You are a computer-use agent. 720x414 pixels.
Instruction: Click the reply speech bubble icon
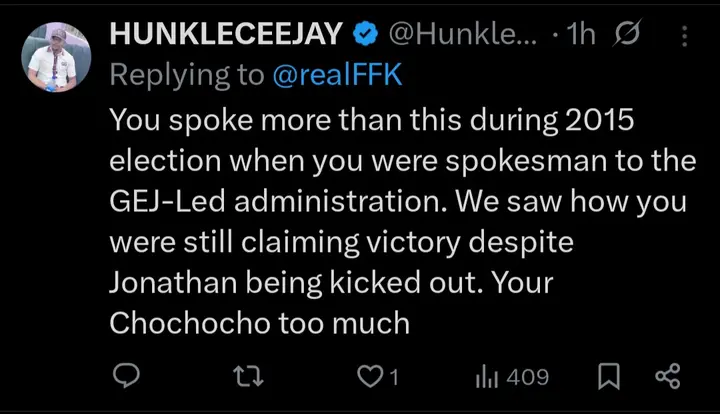(125, 377)
